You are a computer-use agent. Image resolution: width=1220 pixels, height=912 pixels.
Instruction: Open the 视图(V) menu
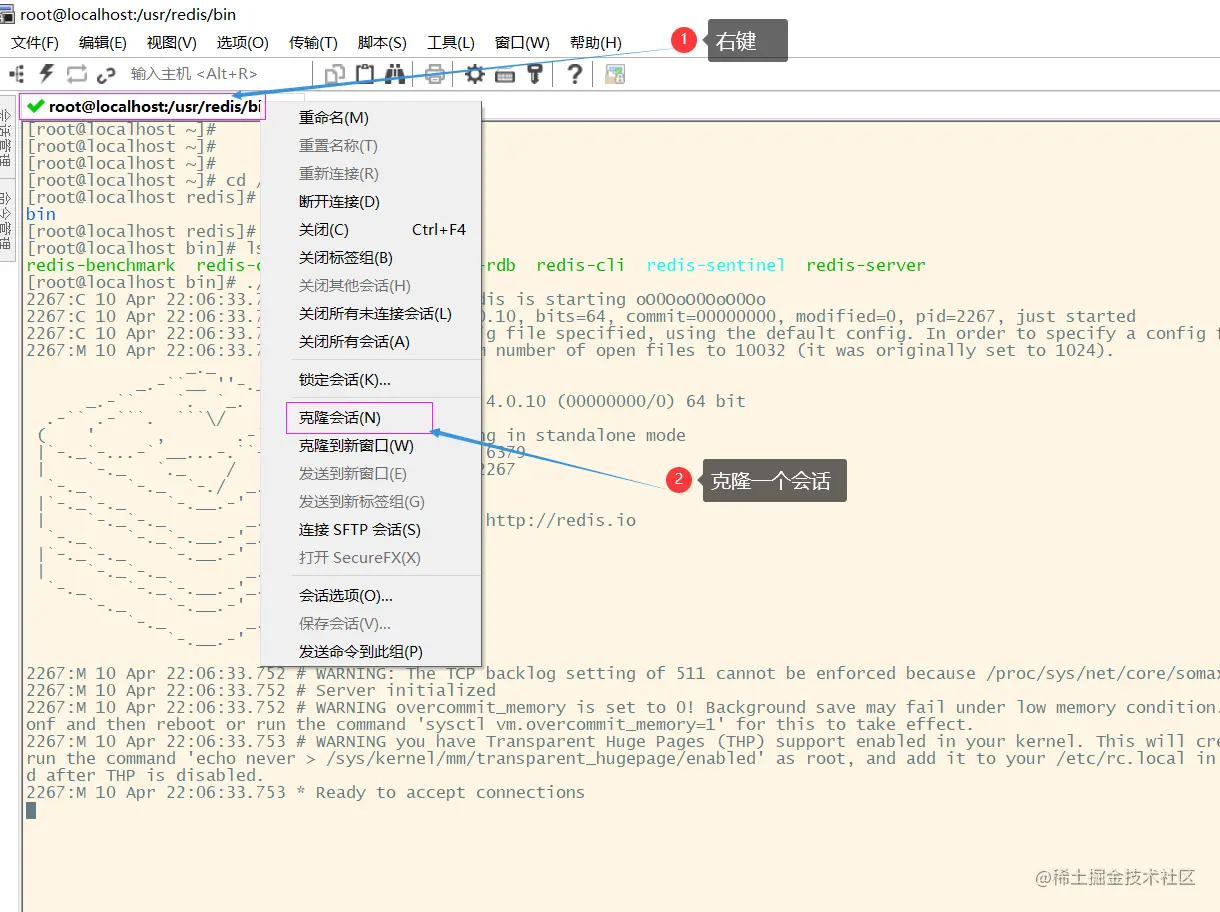click(171, 42)
